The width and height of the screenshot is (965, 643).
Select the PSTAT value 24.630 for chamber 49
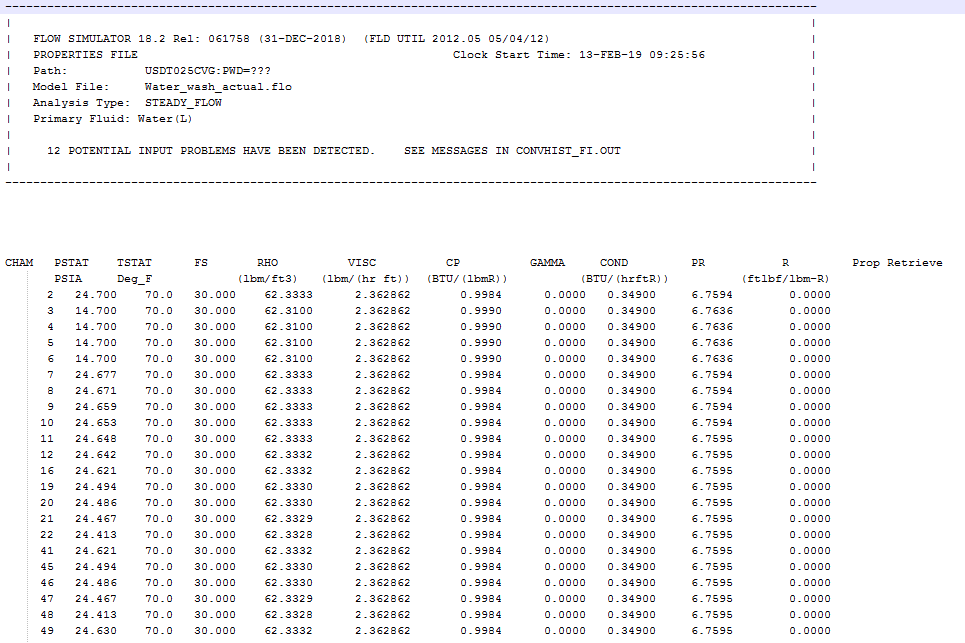pyautogui.click(x=95, y=631)
